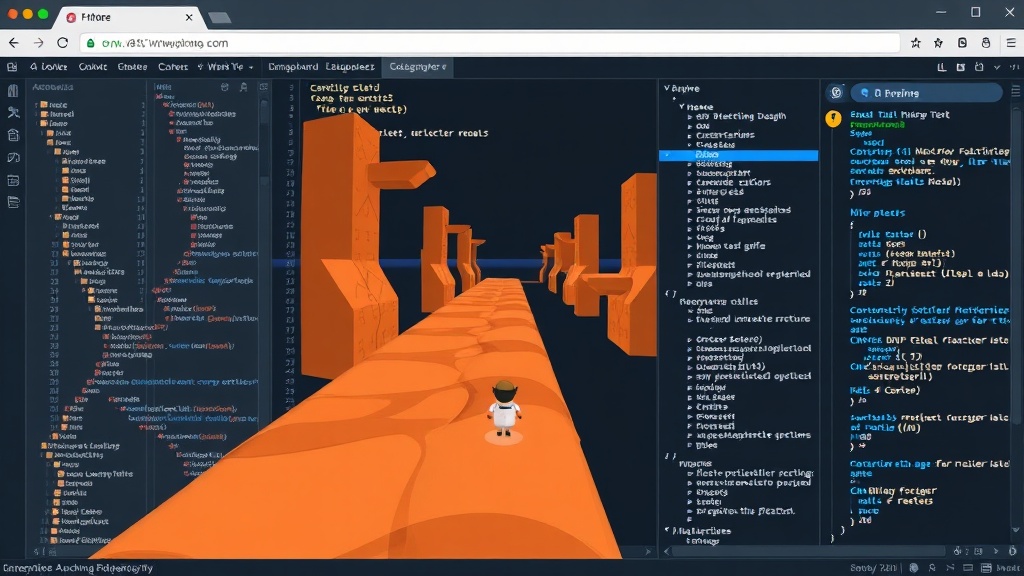Screen dimensions: 1024x576
Task: Open the second app menu item
Action: pos(93,67)
